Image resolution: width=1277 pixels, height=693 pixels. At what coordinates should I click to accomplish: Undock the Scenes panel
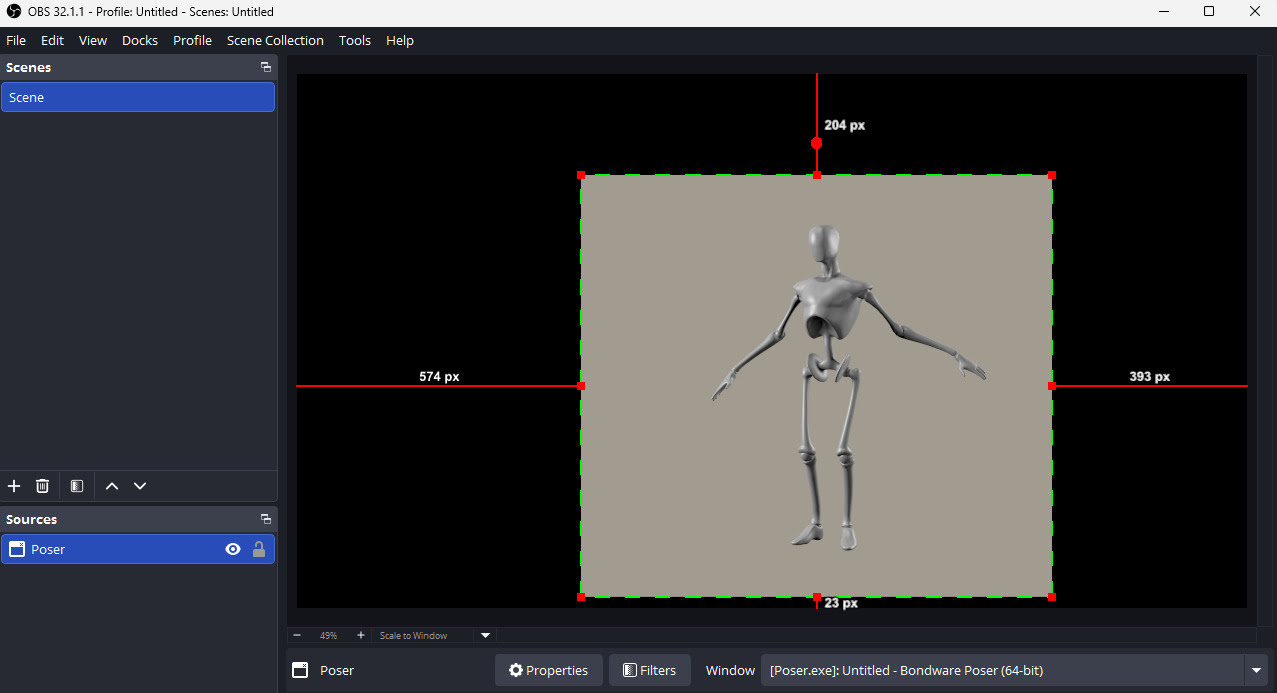click(266, 67)
